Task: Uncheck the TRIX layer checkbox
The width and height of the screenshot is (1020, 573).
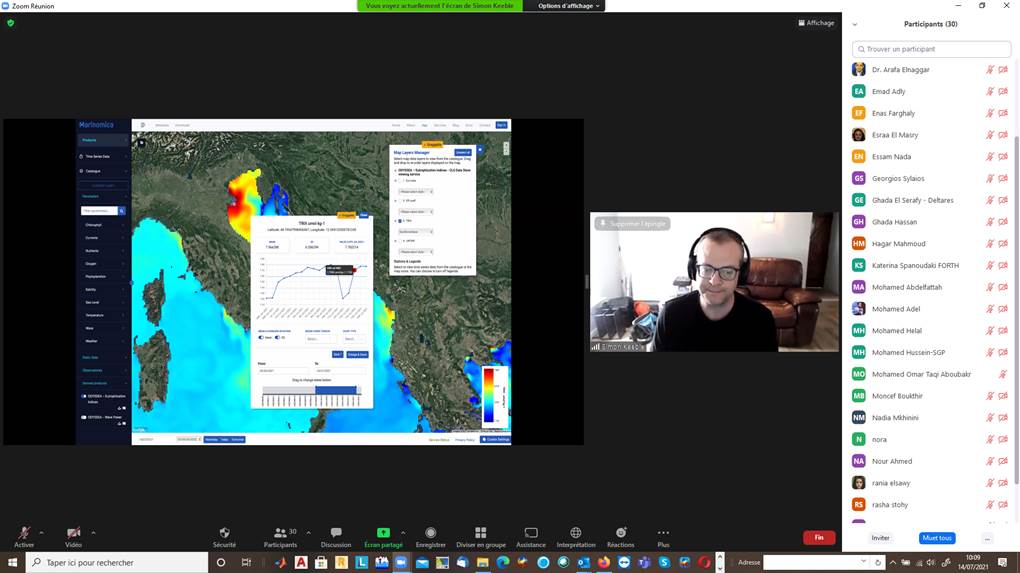Action: (x=400, y=221)
